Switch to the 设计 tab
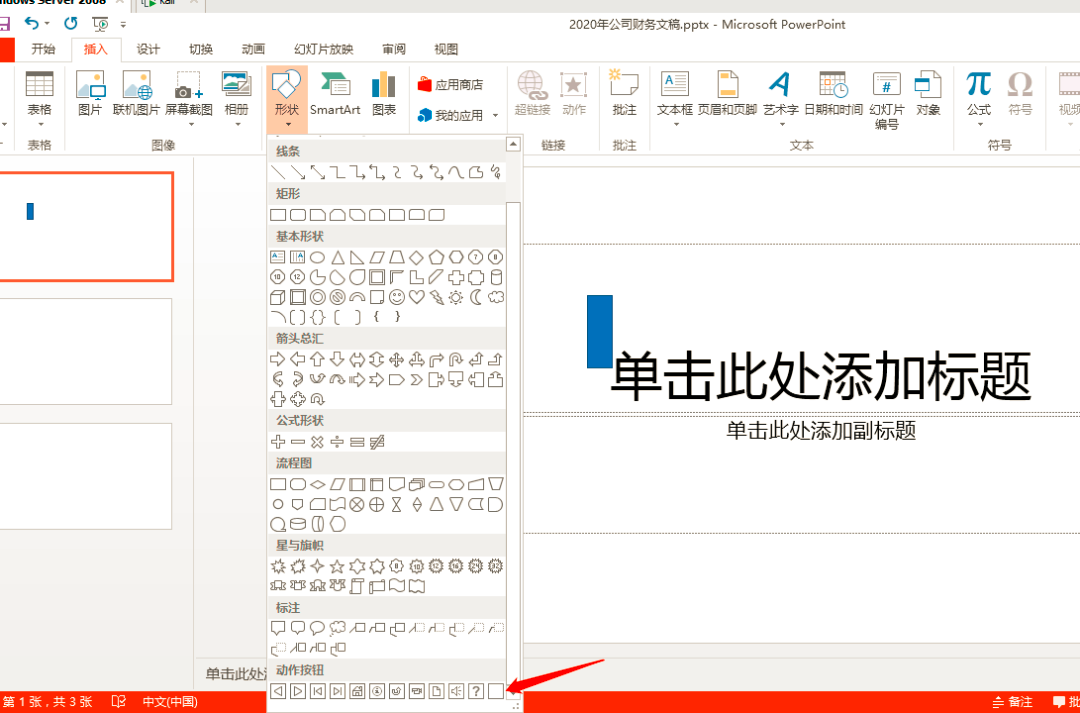 (x=147, y=49)
